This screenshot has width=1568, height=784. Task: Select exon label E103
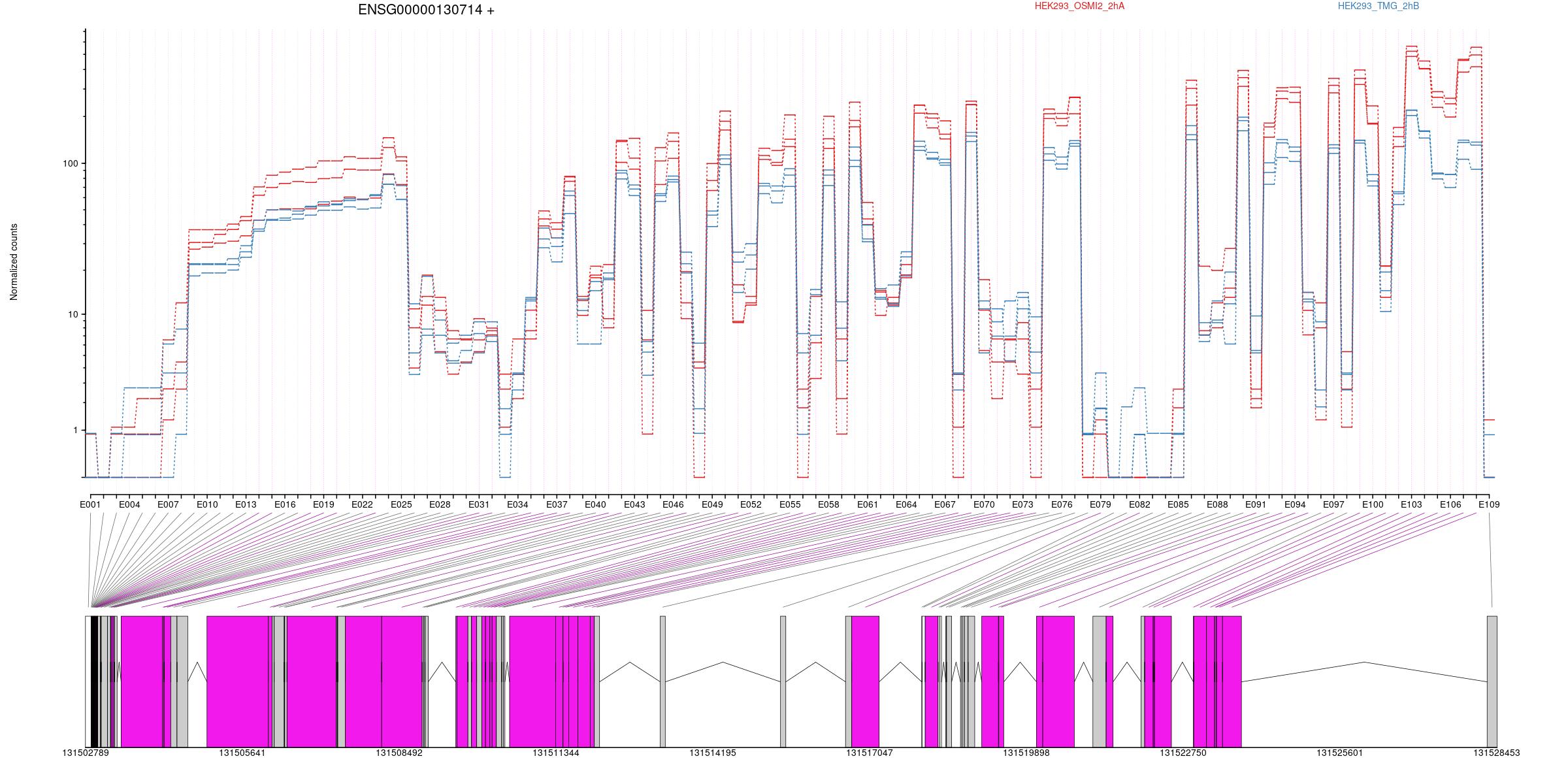coord(1411,504)
